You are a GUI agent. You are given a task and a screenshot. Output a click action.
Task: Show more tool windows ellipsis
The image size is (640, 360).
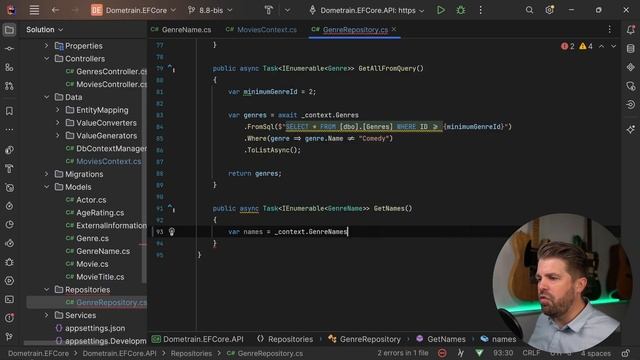point(9,130)
